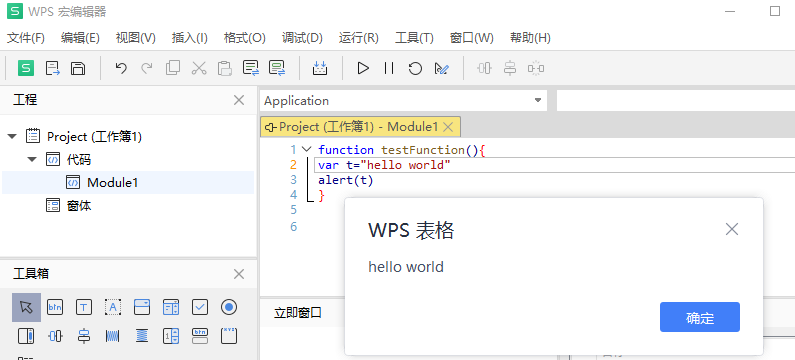This screenshot has height=360, width=795.
Task: Collapse the 代码 folder node
Action: 32,159
